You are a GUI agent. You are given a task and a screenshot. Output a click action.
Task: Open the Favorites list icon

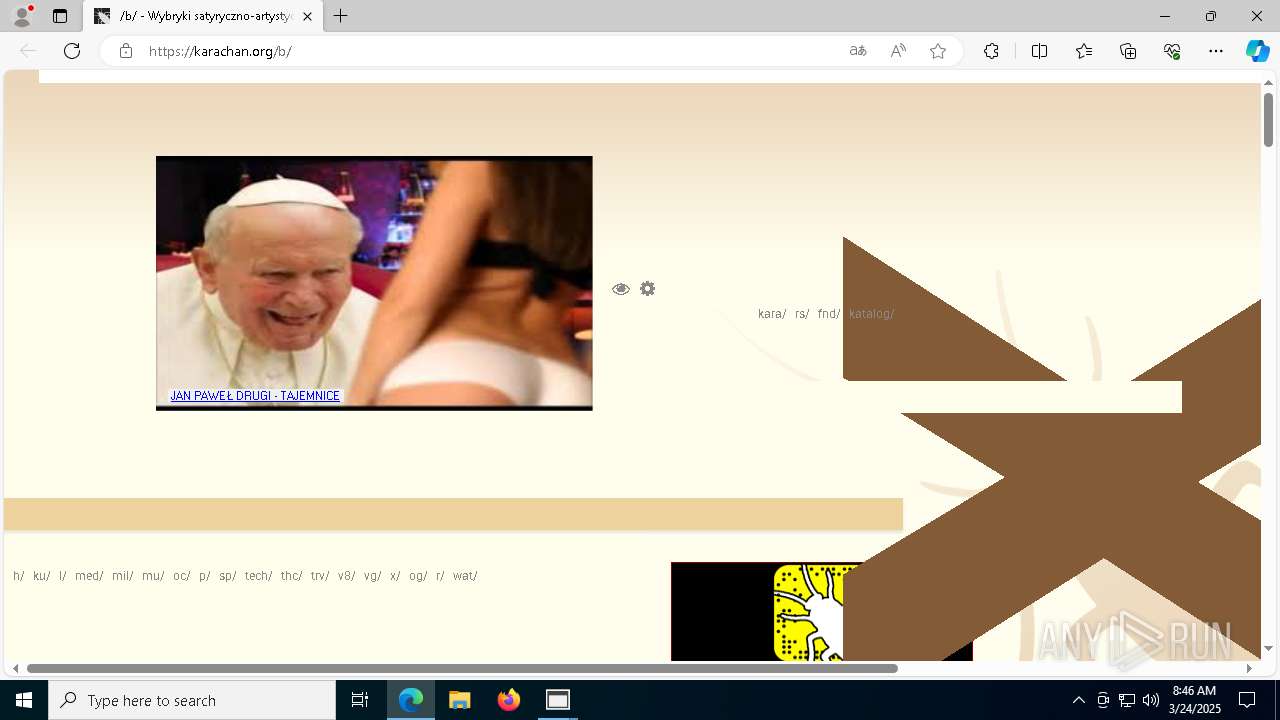click(1084, 51)
